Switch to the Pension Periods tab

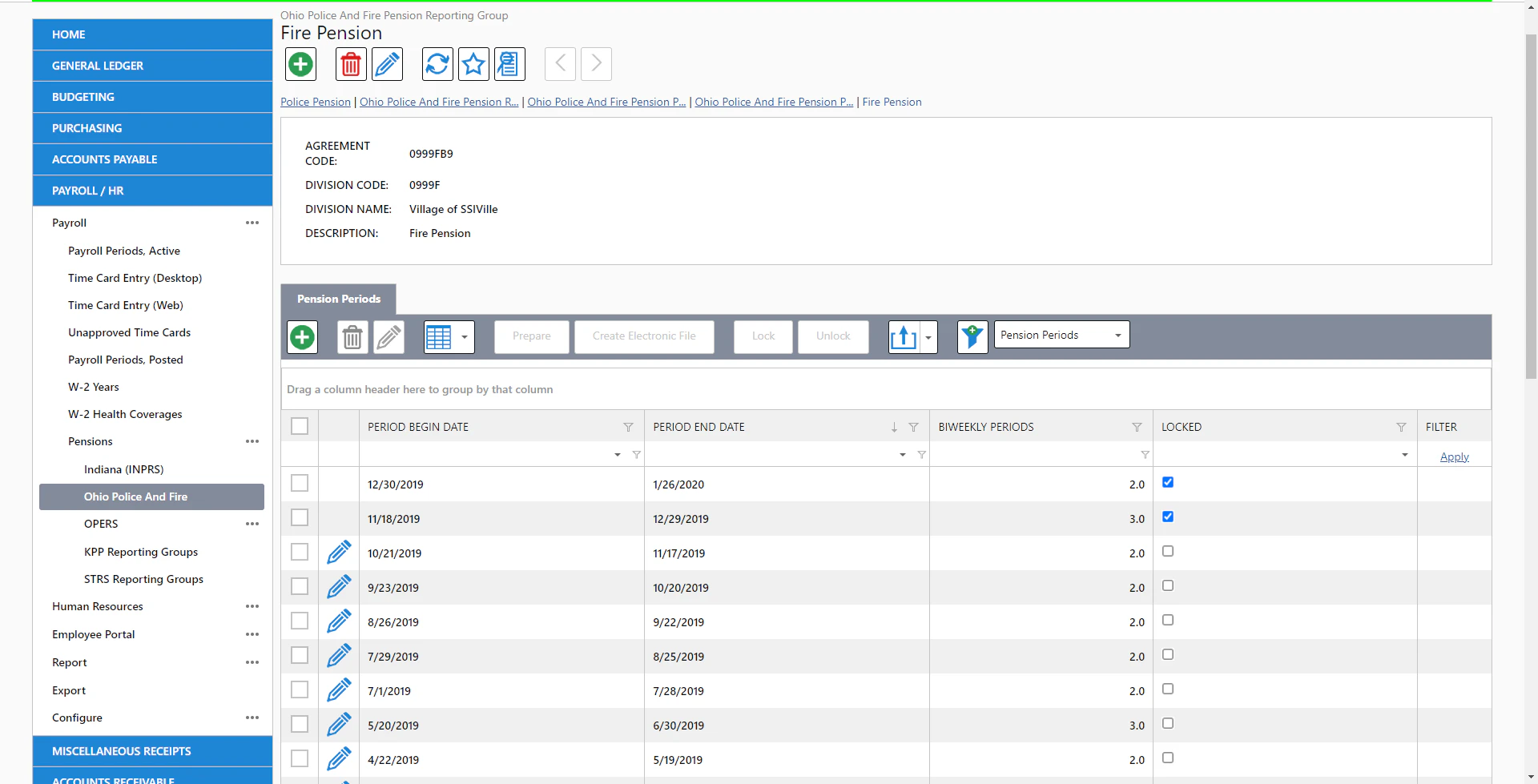pos(338,299)
